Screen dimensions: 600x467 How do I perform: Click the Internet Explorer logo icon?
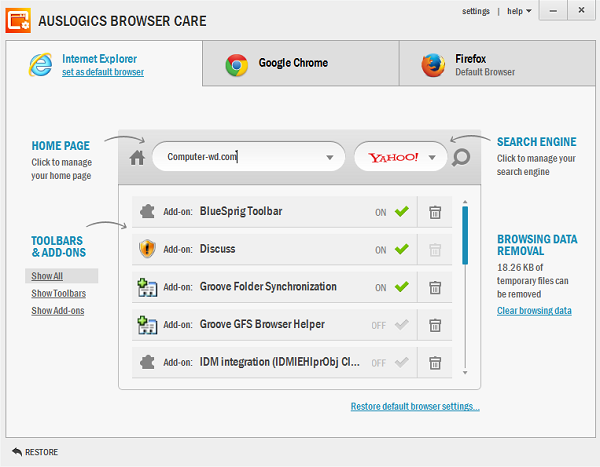(x=41, y=65)
